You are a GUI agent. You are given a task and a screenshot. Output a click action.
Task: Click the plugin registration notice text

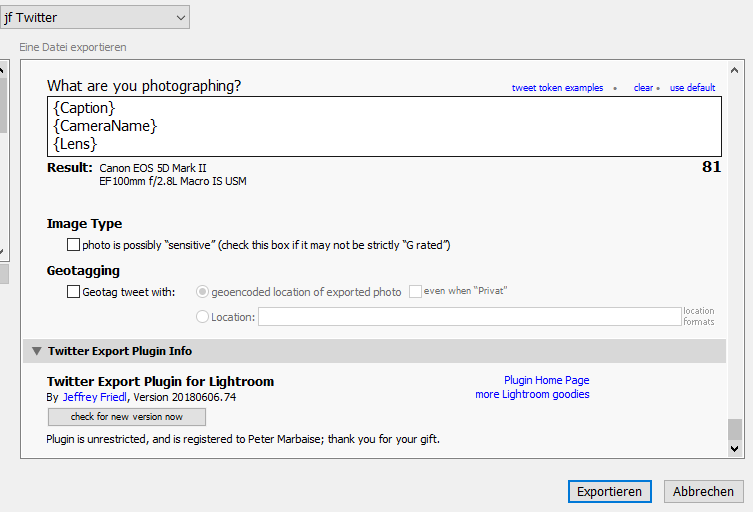point(243,439)
